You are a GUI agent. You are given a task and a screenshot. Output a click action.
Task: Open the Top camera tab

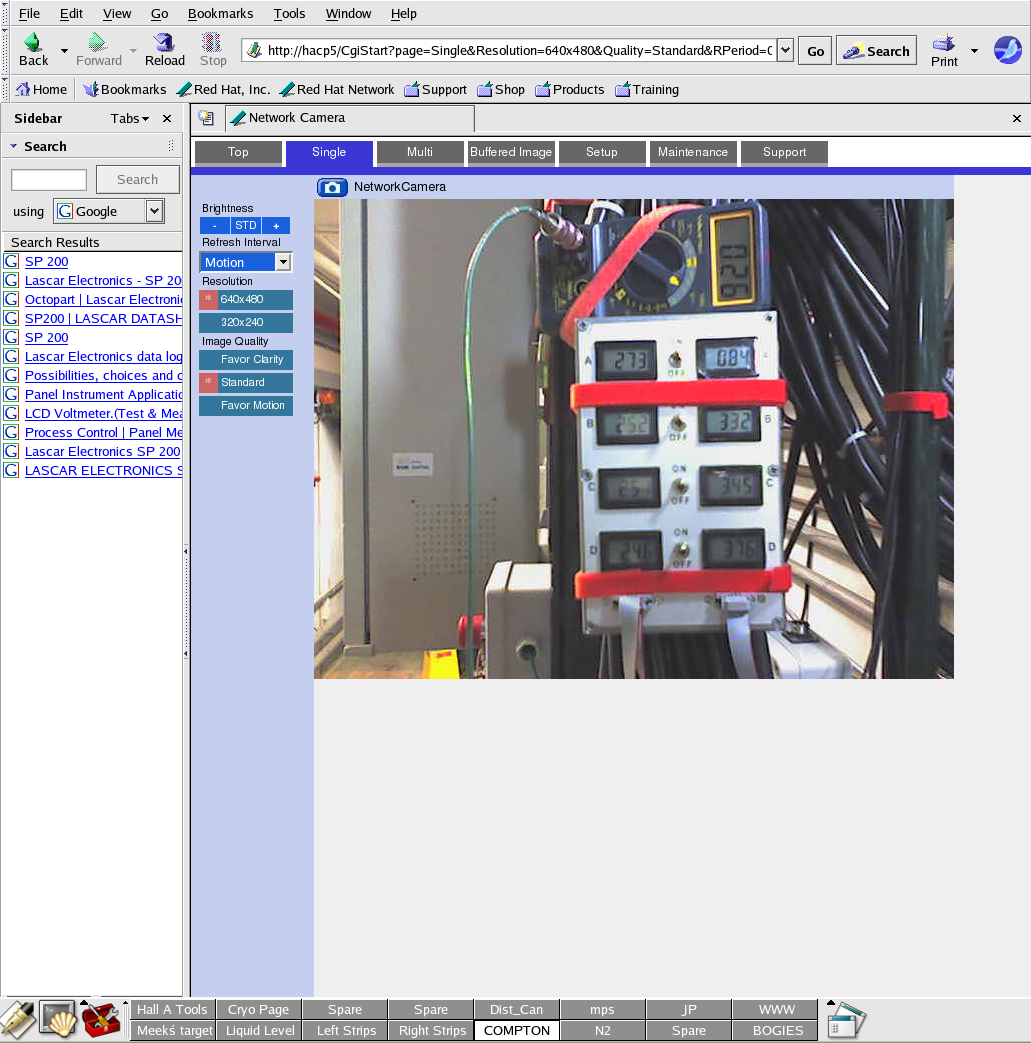[x=238, y=152]
